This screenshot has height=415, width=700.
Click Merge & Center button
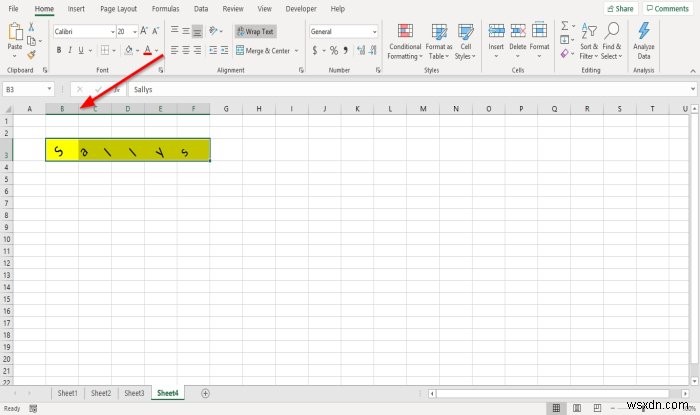263,50
